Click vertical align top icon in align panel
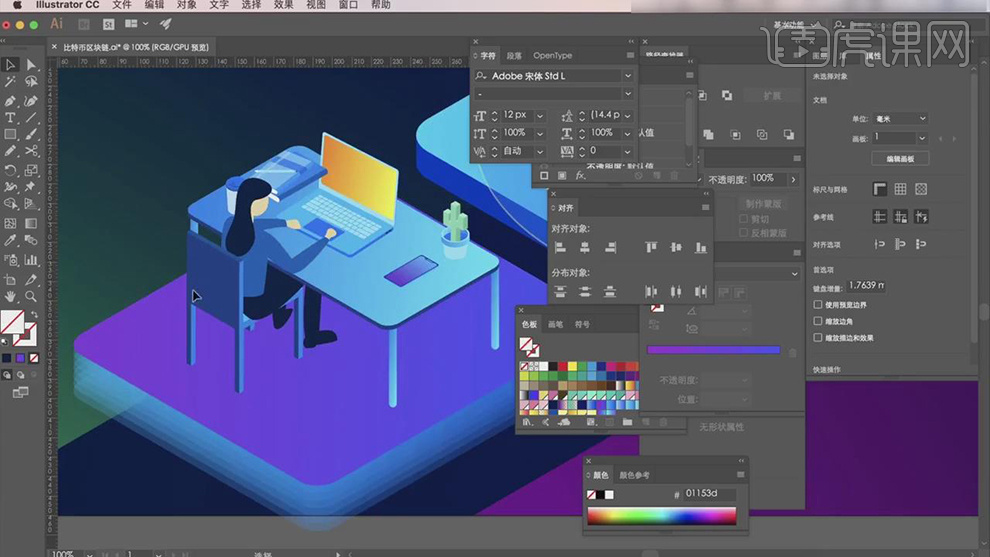The width and height of the screenshot is (990, 557). tap(651, 247)
